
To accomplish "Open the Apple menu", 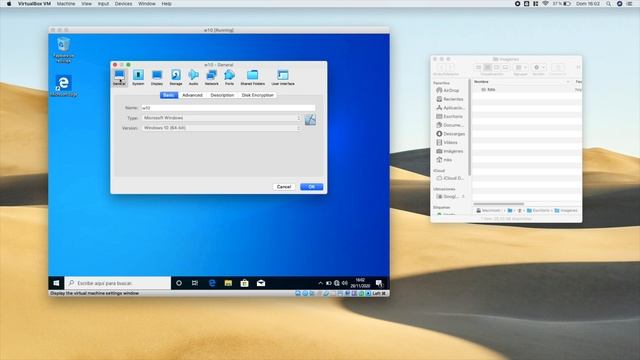I will tap(9, 4).
